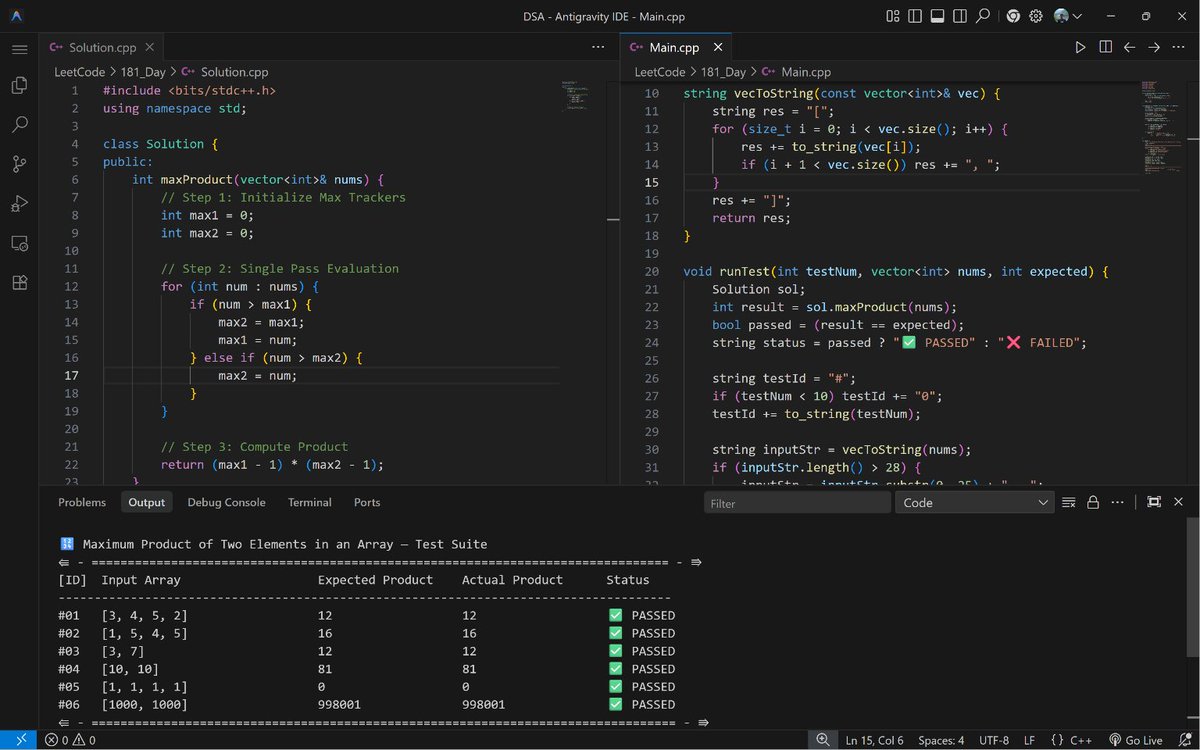Open the Source Control view

point(19,164)
